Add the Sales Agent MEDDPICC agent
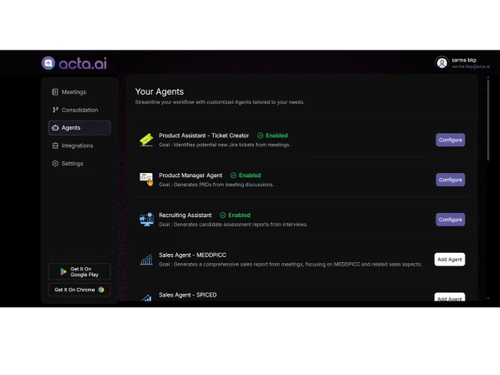The image size is (500, 375). (450, 259)
